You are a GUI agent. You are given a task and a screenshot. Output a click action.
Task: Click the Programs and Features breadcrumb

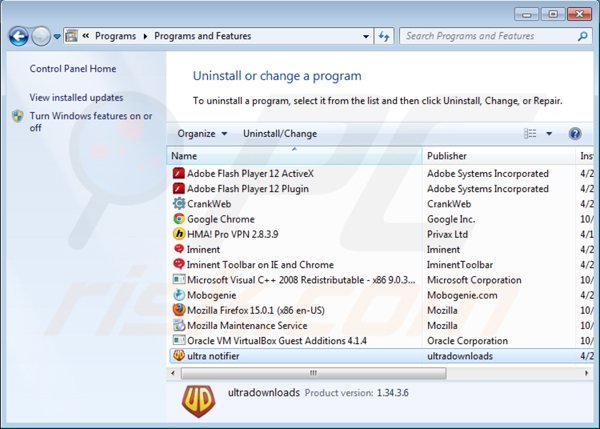coord(202,36)
